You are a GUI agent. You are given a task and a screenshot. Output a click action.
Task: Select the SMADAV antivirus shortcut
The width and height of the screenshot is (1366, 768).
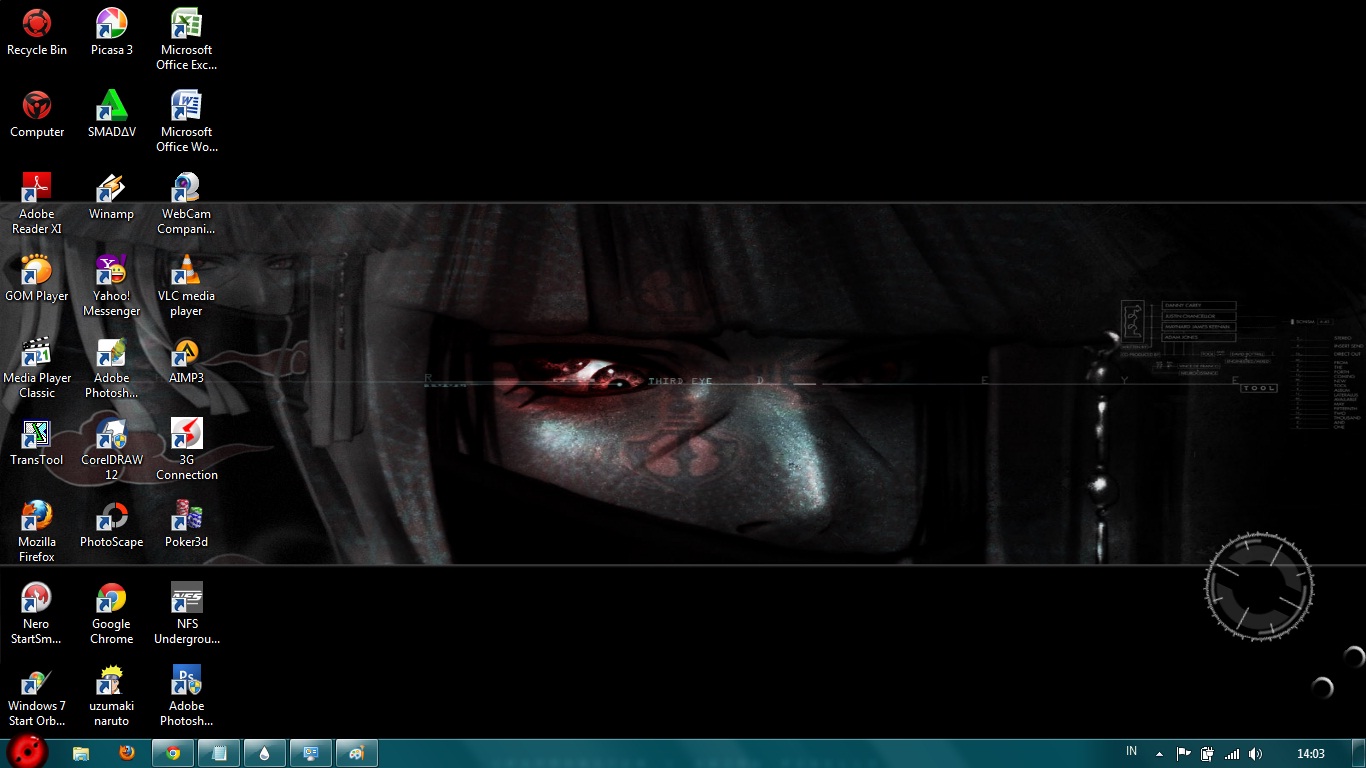[111, 115]
